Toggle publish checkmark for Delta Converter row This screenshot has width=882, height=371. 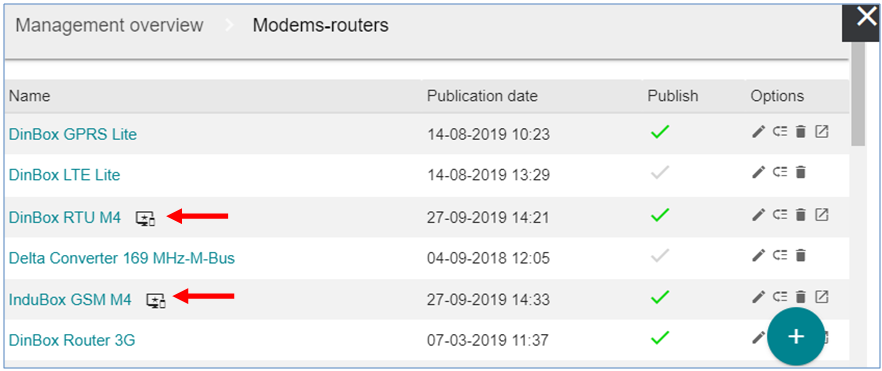pyautogui.click(x=659, y=256)
